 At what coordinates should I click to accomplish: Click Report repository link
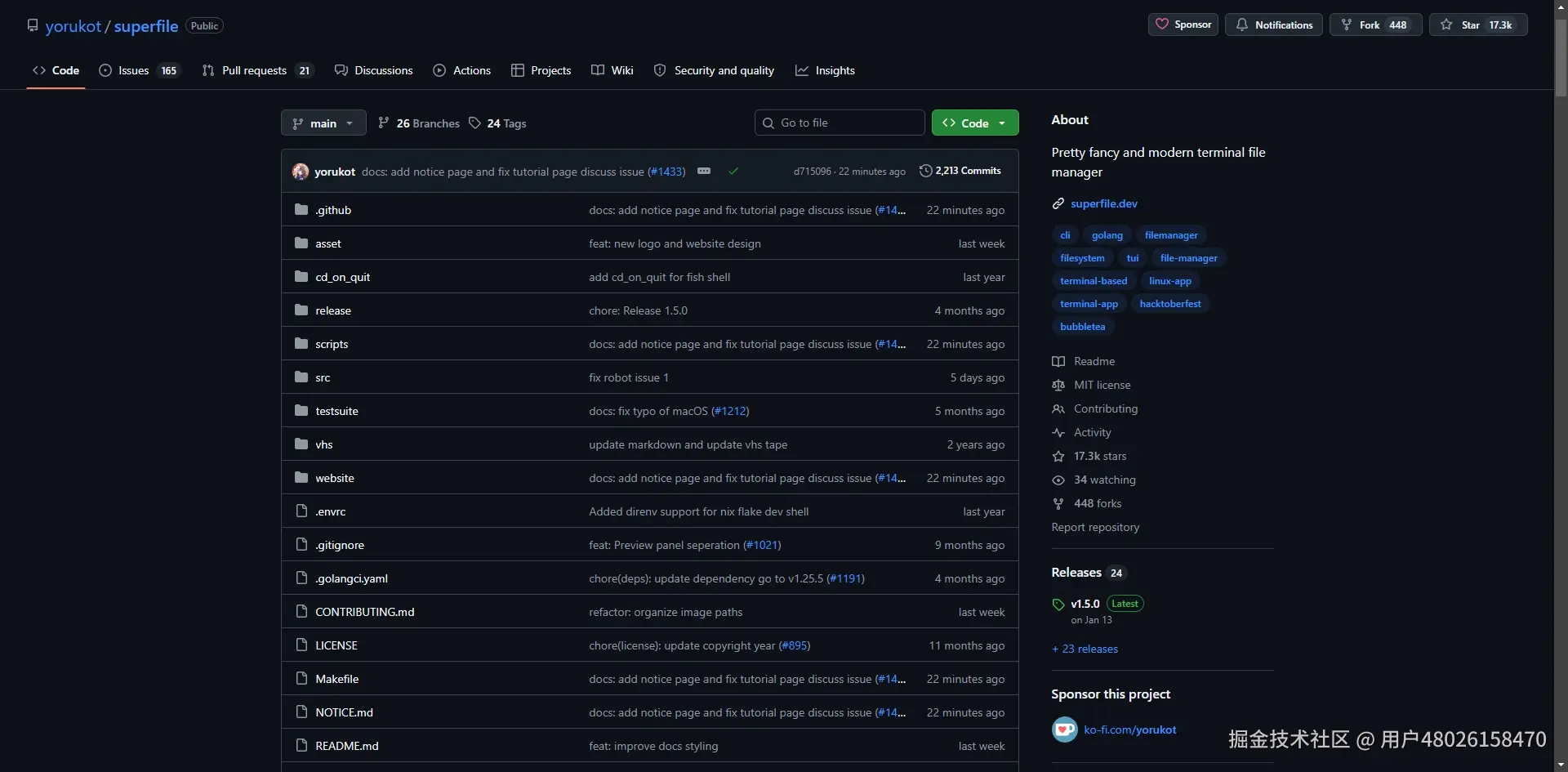(1095, 528)
